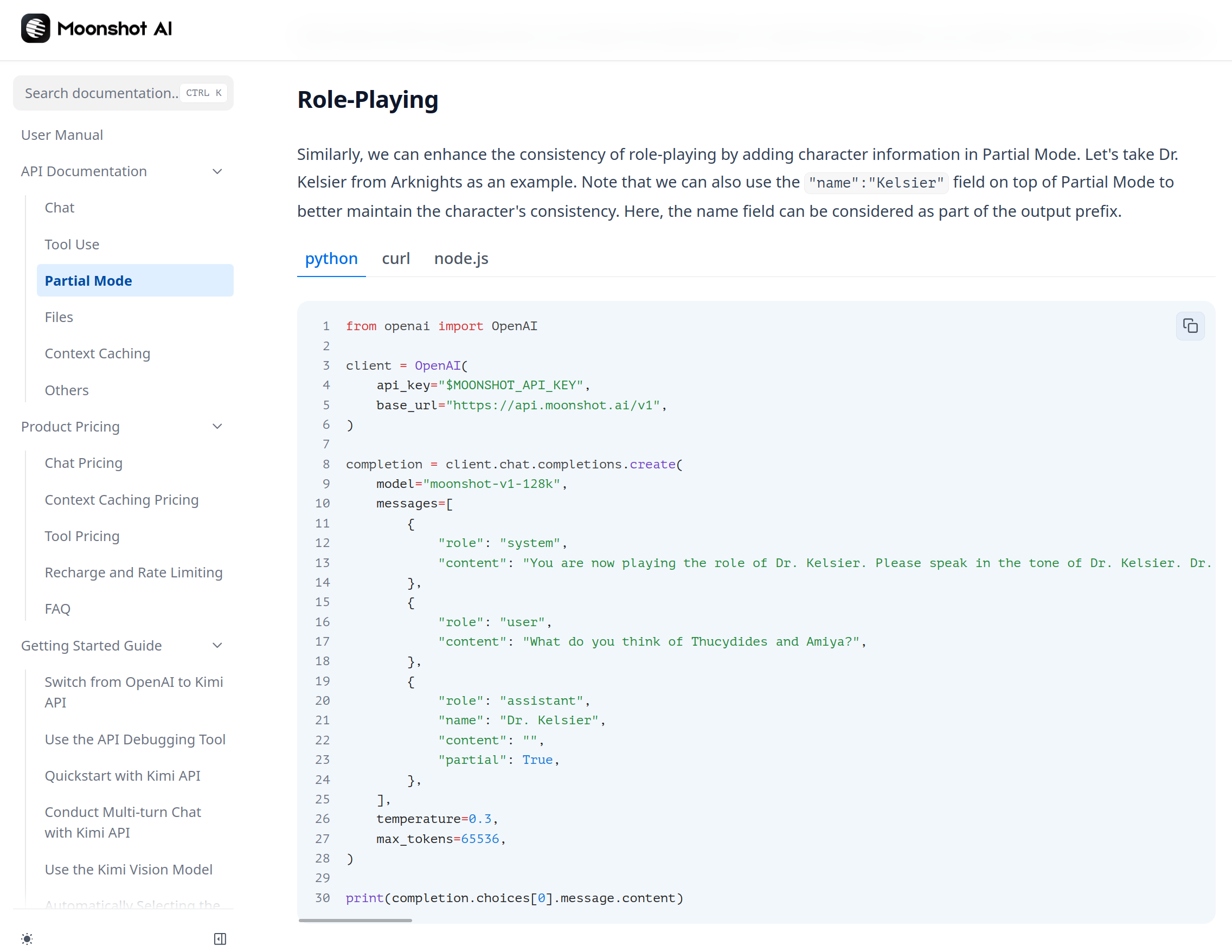The height and width of the screenshot is (952, 1232).
Task: Select Partial Mode in sidebar
Action: [135, 280]
